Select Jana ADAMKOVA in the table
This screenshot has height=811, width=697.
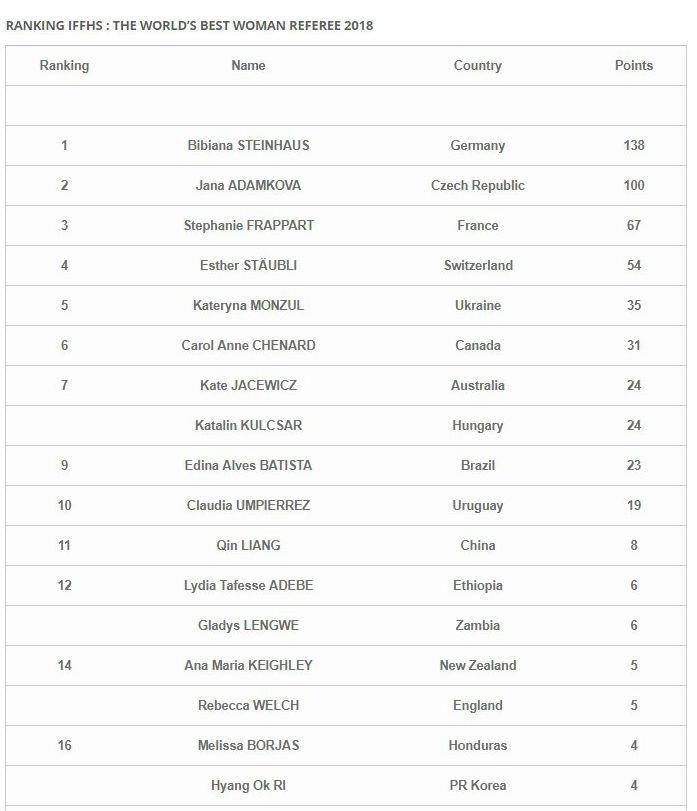(x=248, y=186)
